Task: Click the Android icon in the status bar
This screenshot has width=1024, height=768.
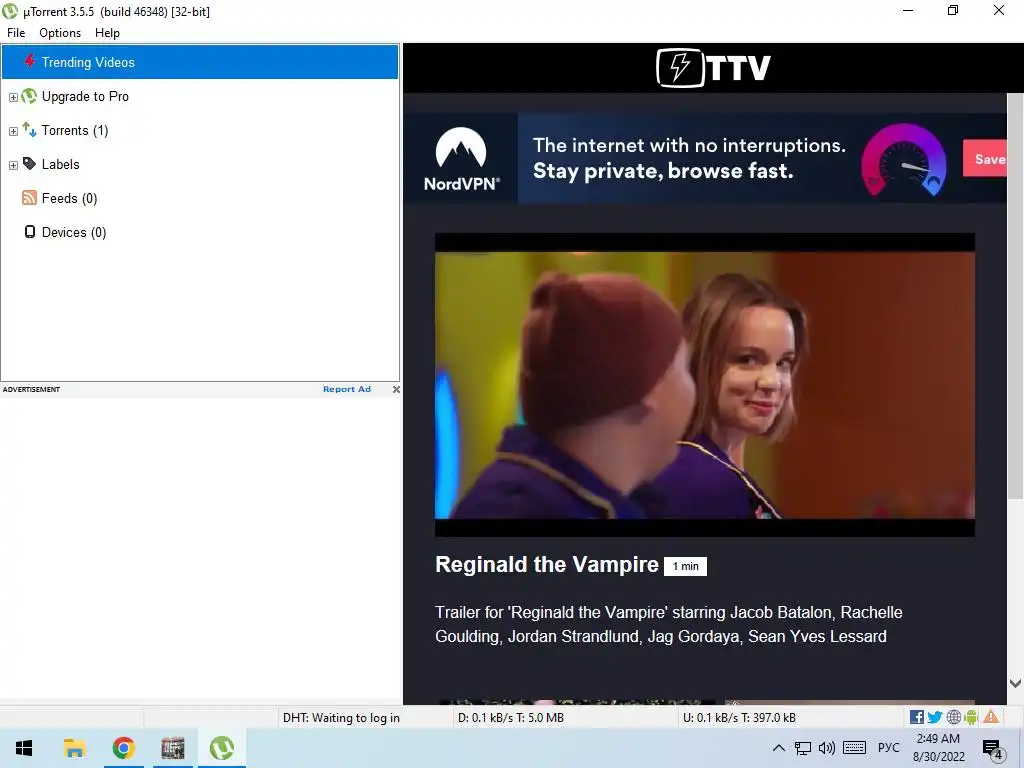Action: [x=971, y=717]
